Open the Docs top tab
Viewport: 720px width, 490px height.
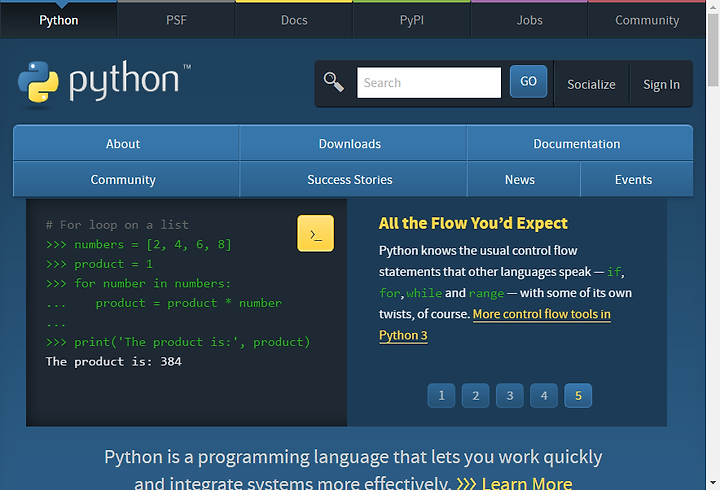tap(294, 20)
